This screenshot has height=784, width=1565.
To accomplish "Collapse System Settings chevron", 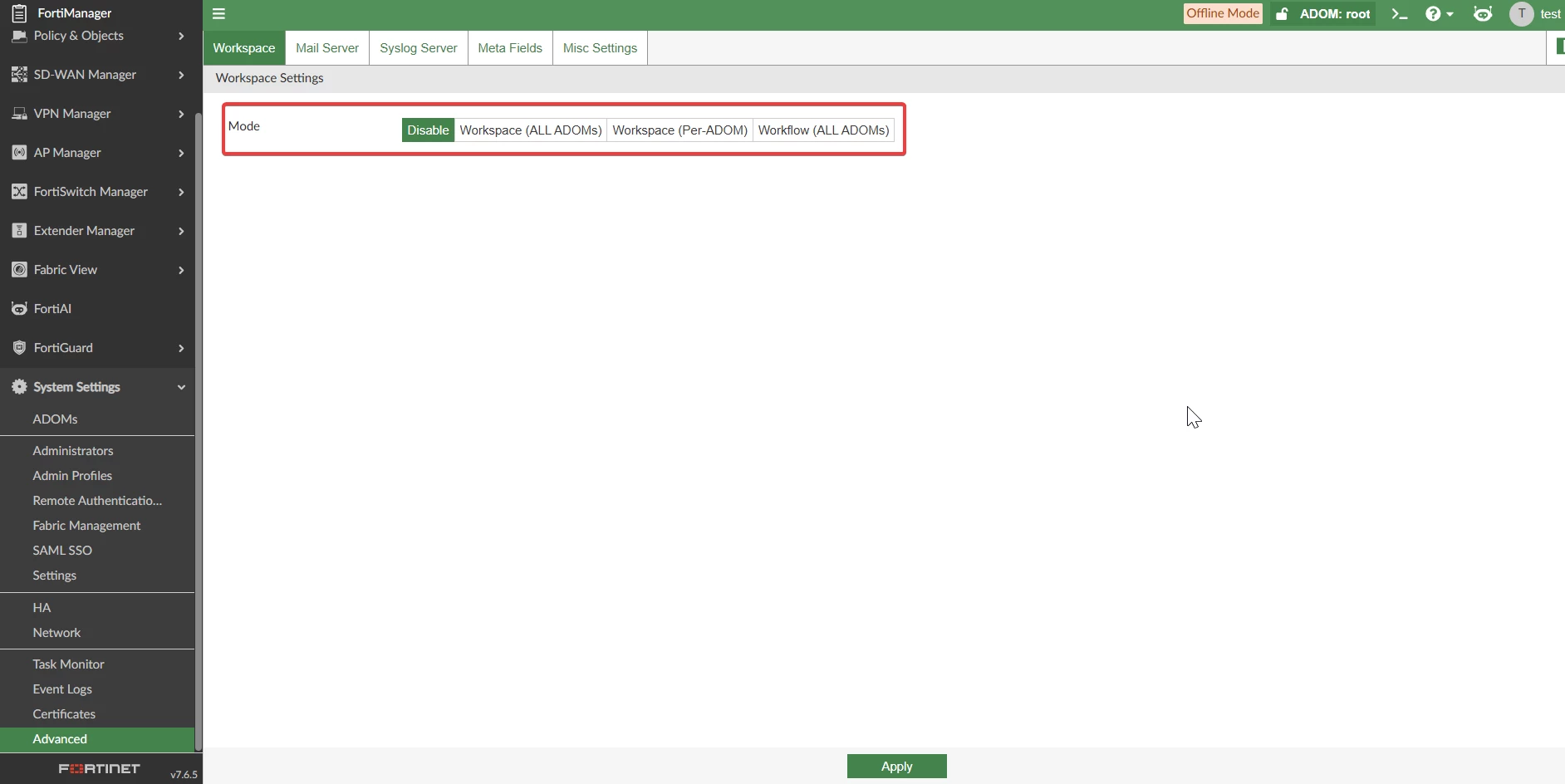I will tap(181, 387).
